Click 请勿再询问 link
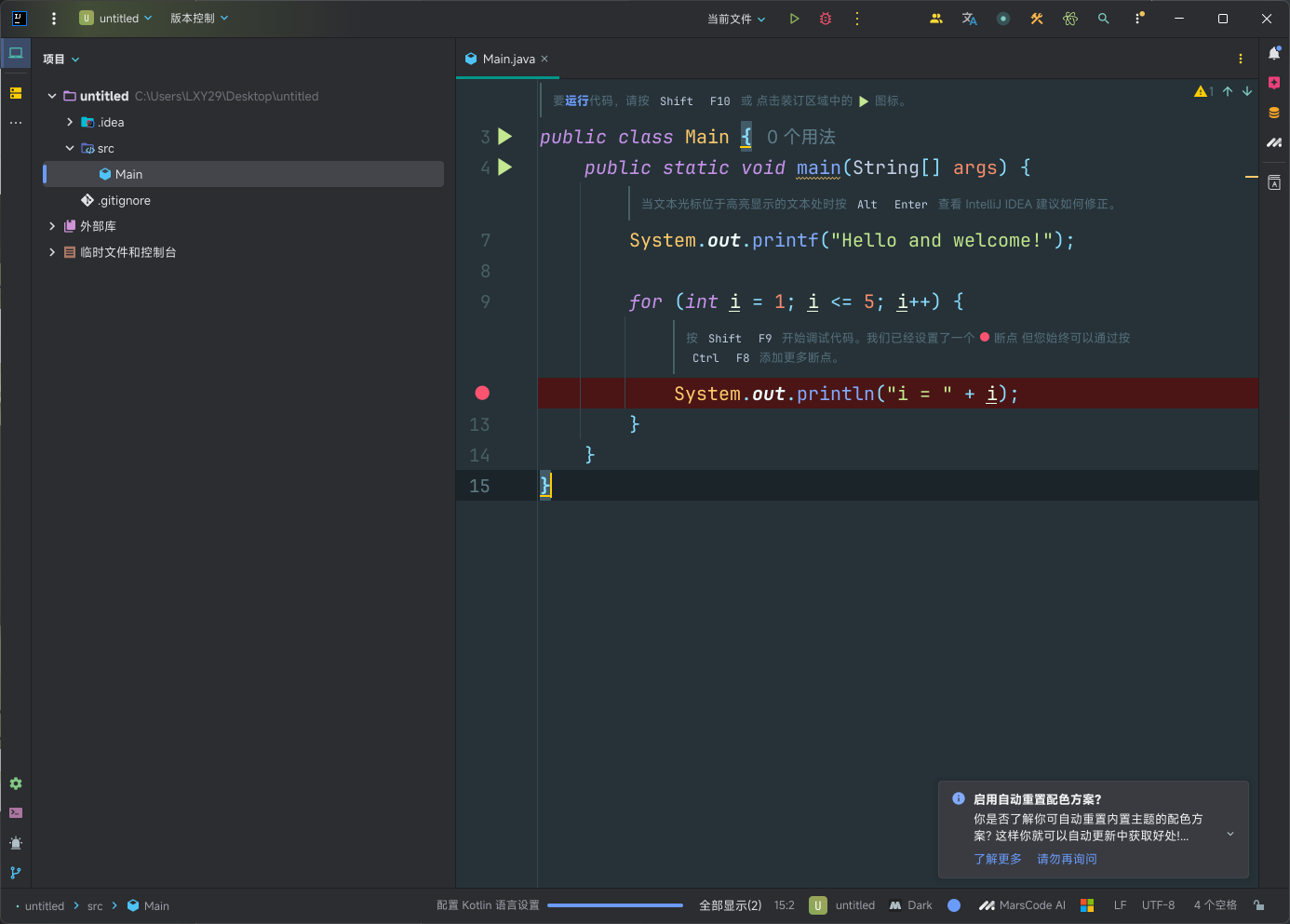 pos(1067,859)
